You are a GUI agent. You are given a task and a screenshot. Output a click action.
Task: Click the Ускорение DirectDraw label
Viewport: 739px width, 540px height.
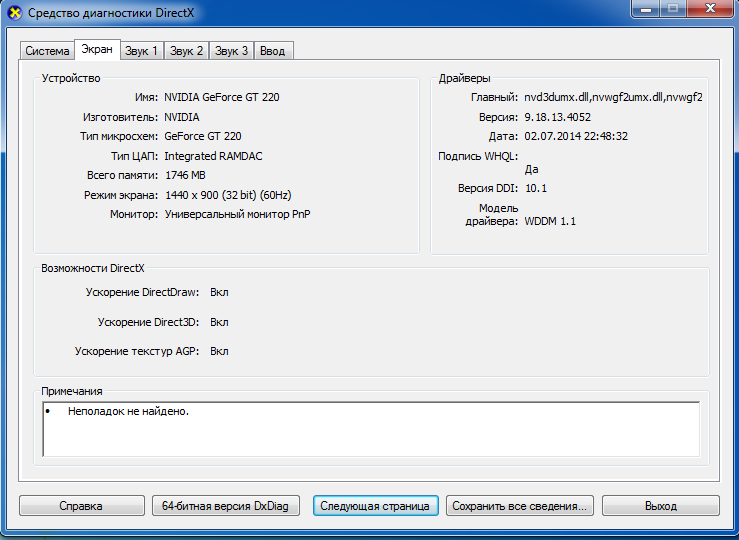click(142, 292)
